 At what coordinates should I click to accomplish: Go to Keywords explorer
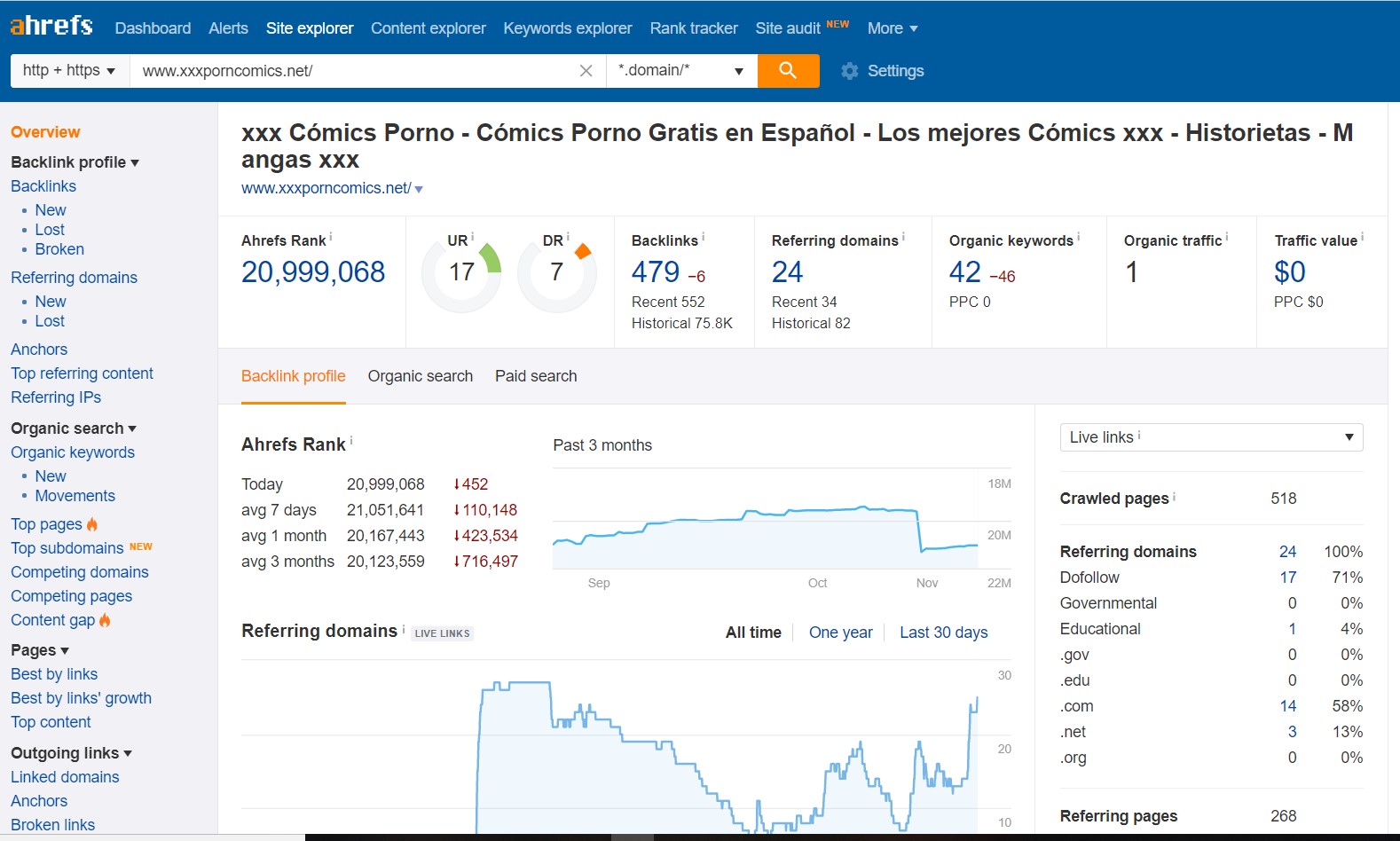tap(568, 28)
